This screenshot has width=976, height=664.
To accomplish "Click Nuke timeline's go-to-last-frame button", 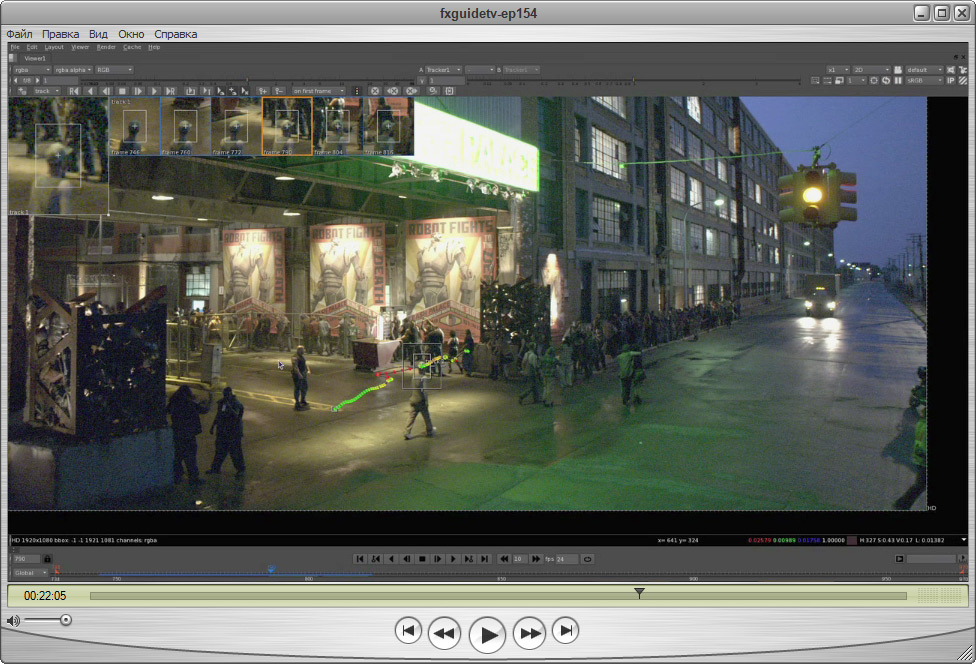I will coord(484,559).
